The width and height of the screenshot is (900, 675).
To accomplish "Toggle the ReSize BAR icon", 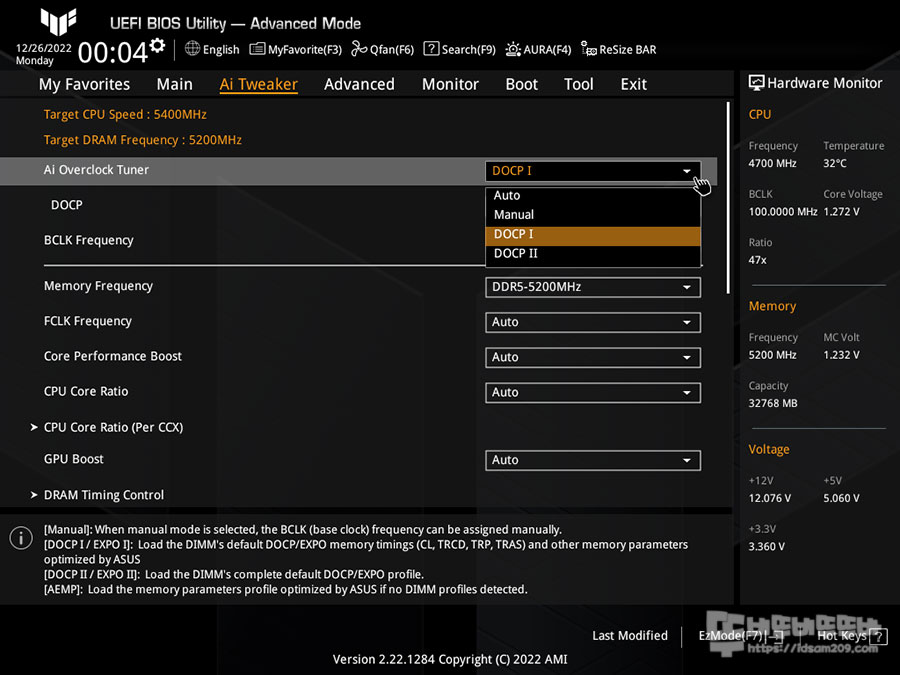I will [x=588, y=49].
